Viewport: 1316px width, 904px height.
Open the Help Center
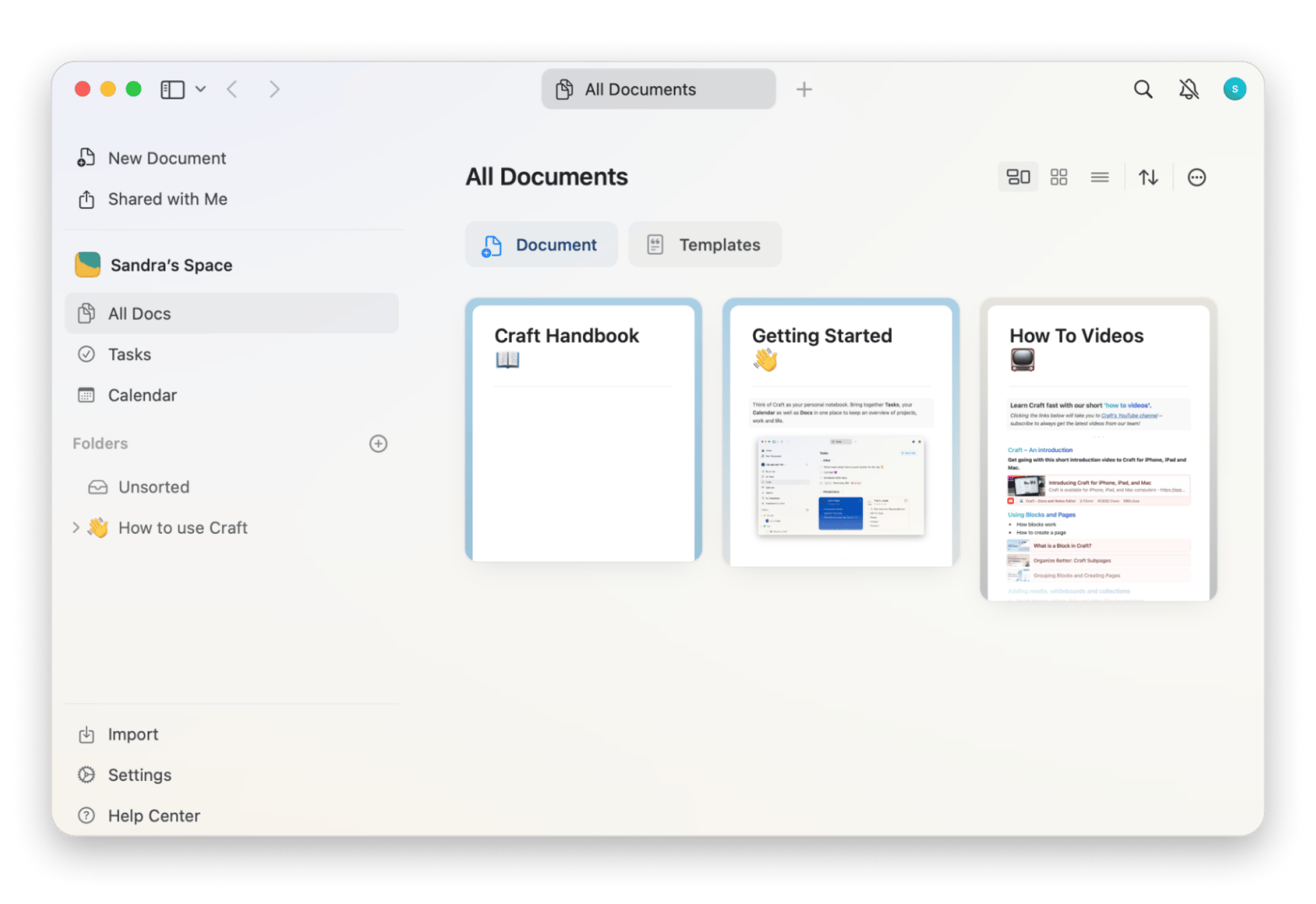coord(154,815)
